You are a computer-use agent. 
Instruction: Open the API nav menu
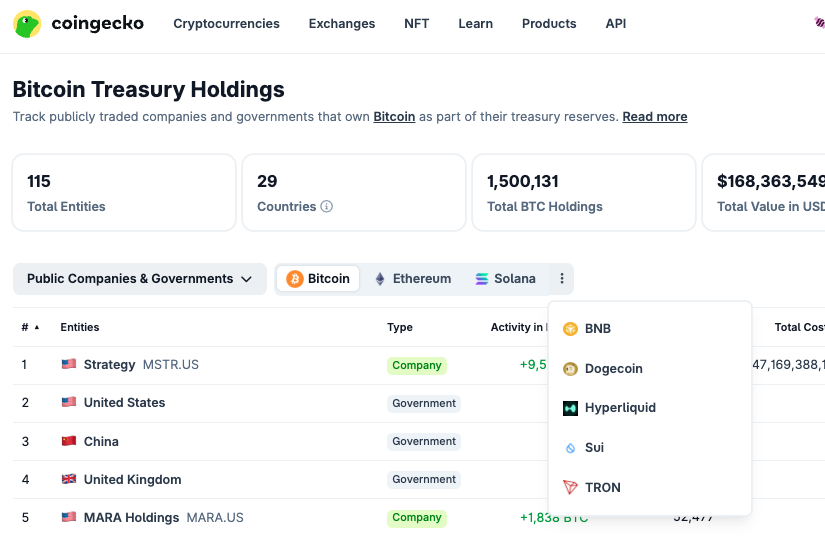tap(616, 24)
